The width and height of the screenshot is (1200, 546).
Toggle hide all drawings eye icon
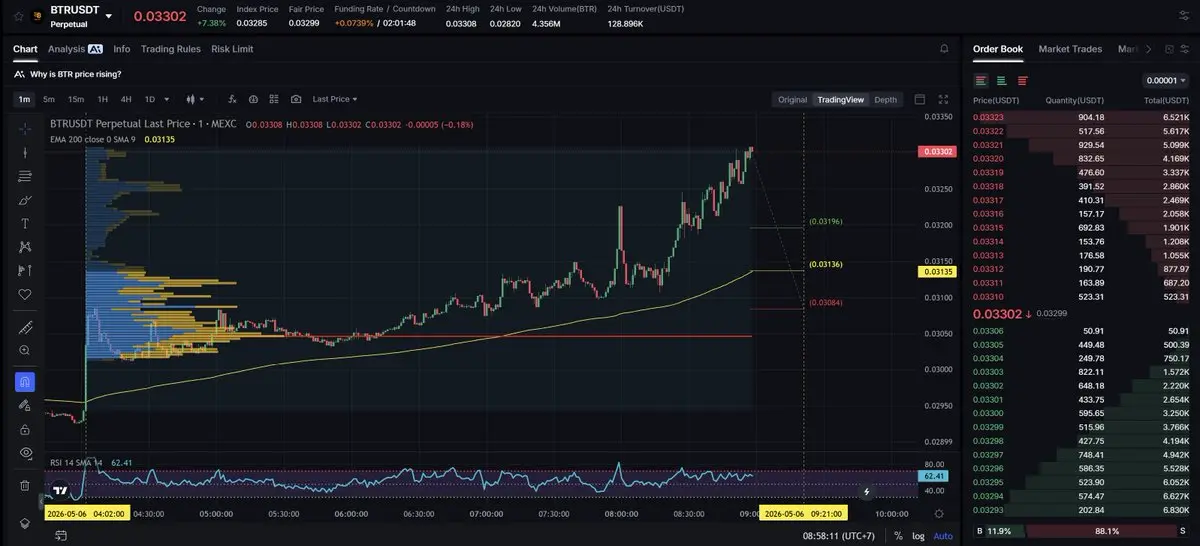(x=26, y=452)
